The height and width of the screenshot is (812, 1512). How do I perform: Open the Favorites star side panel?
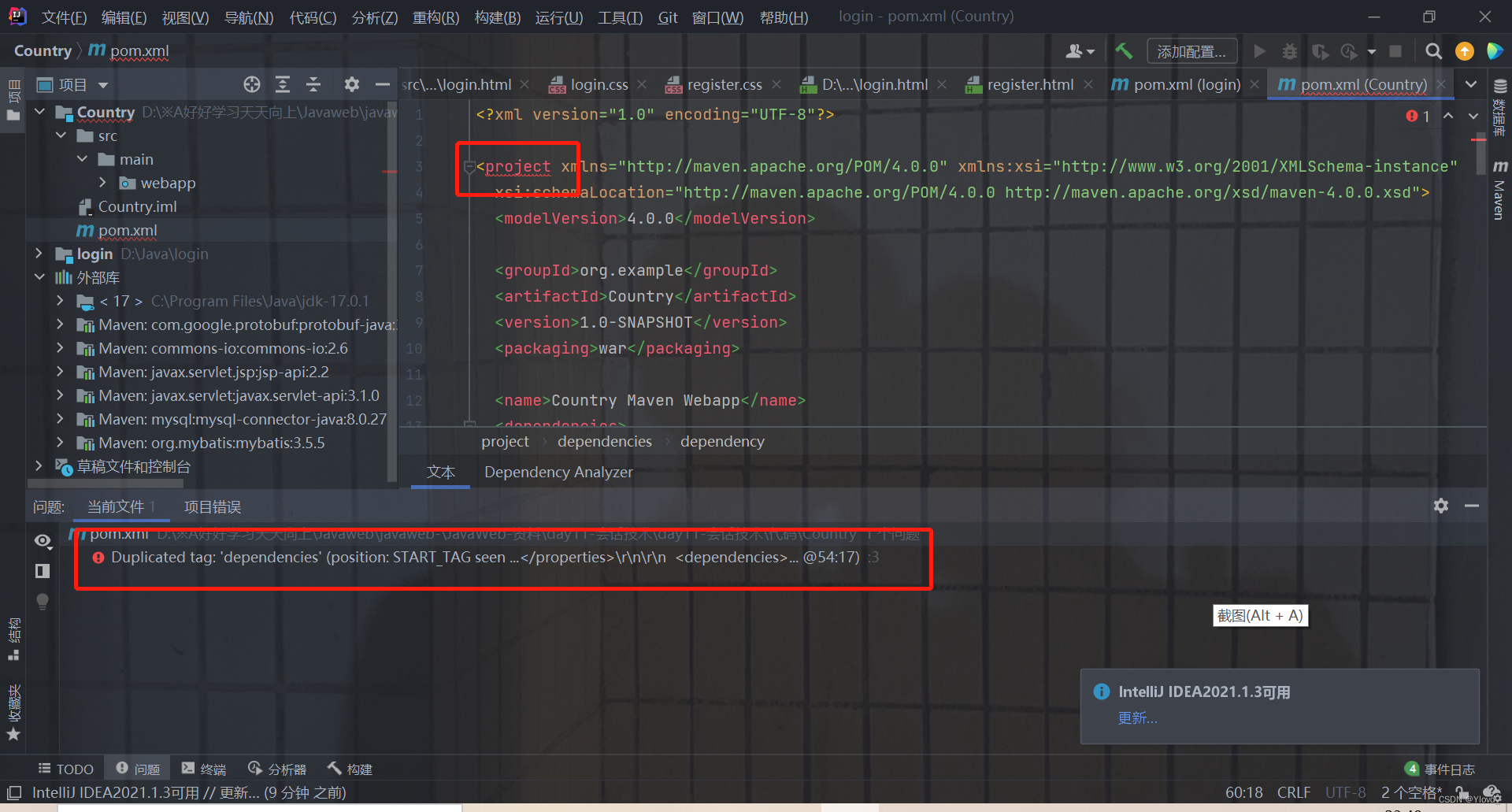tap(13, 713)
